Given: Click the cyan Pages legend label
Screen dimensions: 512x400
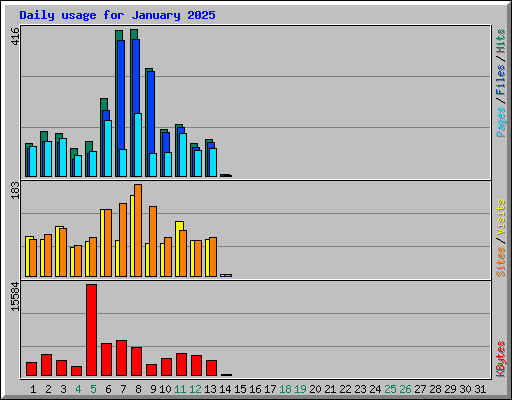Looking at the screenshot, I should click(x=500, y=122).
